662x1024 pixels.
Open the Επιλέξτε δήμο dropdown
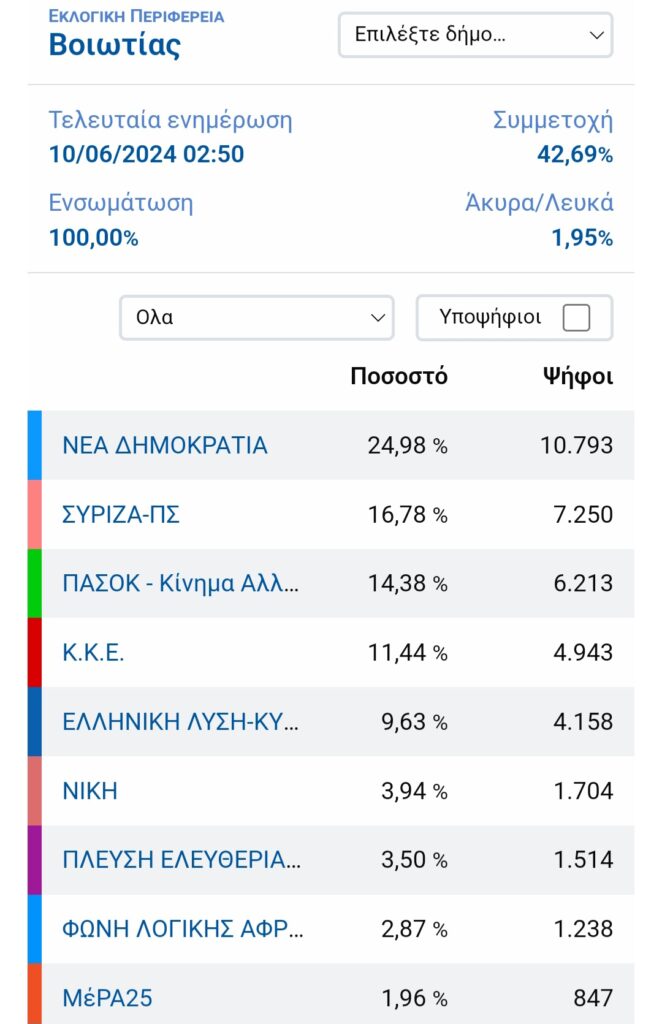(475, 35)
